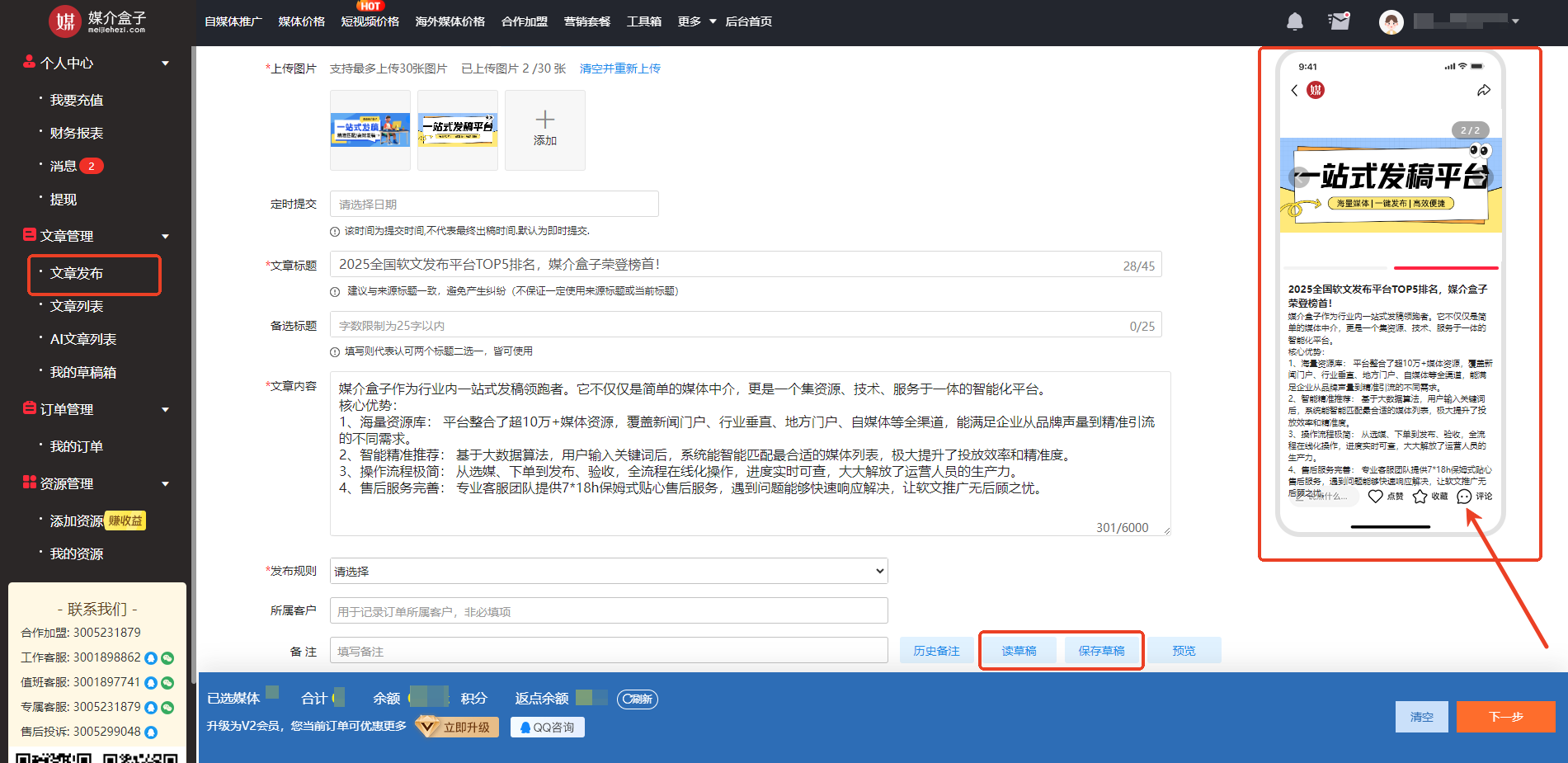The image size is (1568, 763).
Task: Click the user avatar in header
Action: [x=1391, y=22]
